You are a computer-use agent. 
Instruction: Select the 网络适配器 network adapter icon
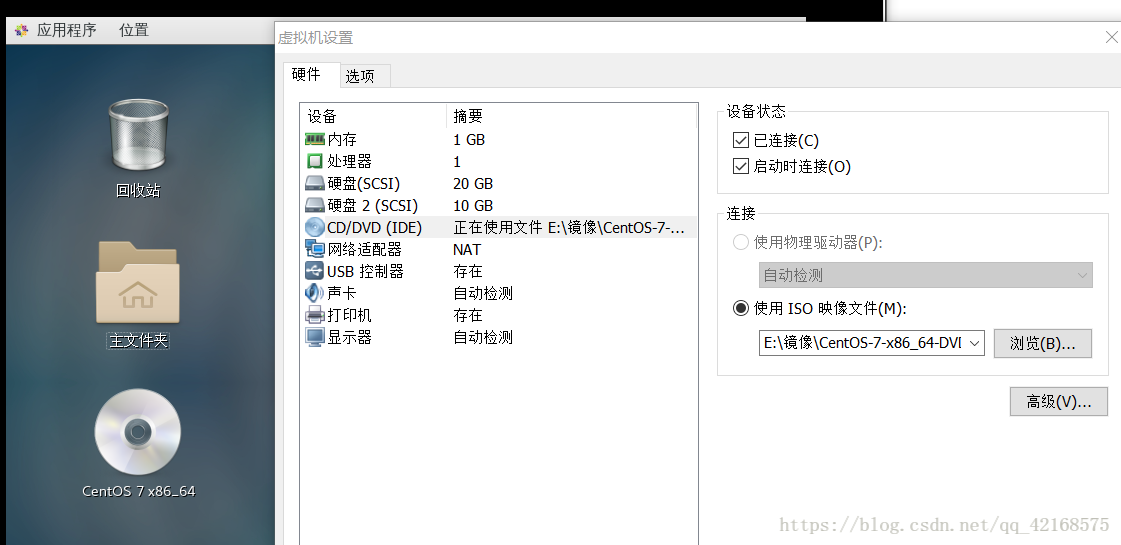pos(315,249)
